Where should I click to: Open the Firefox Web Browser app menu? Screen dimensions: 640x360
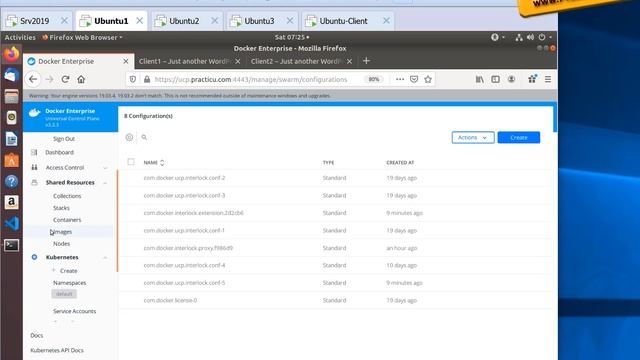click(x=82, y=37)
